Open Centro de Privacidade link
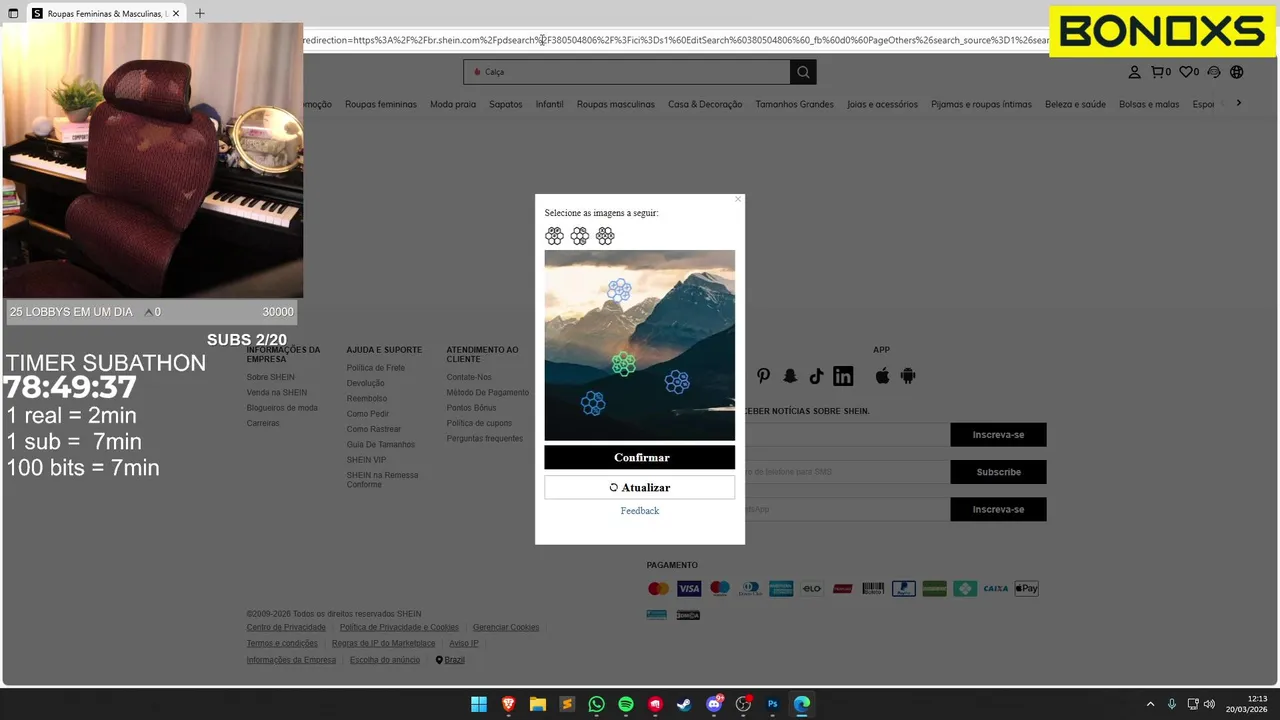Viewport: 1280px width, 720px height. 286,627
